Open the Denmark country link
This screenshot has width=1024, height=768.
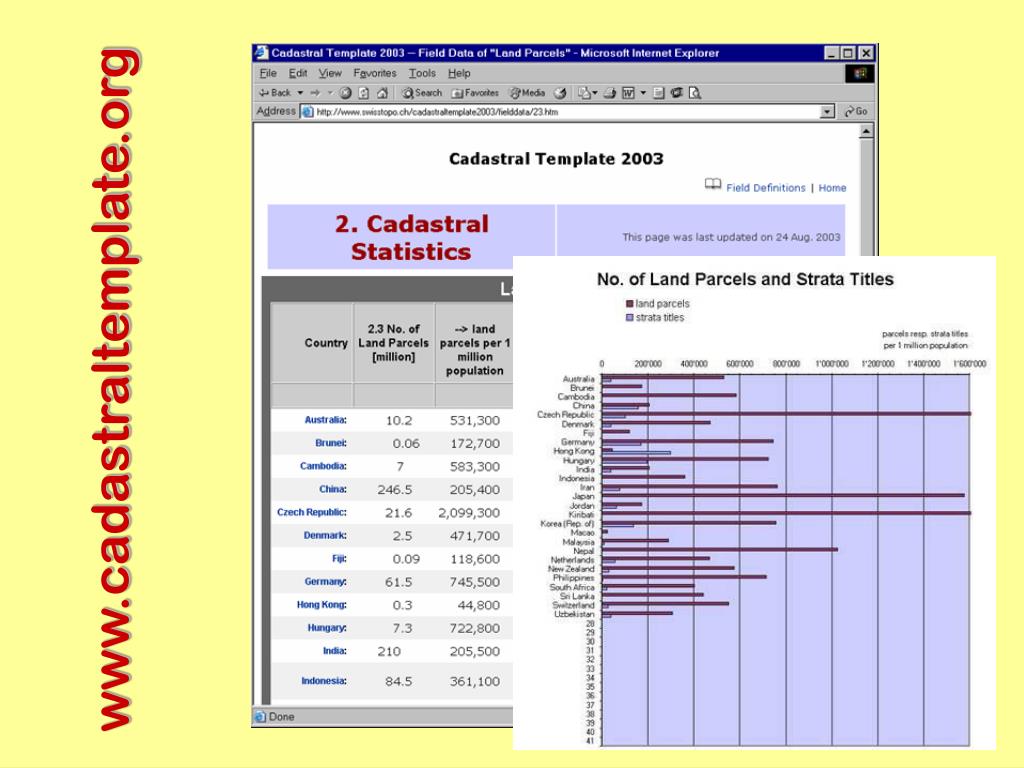325,536
